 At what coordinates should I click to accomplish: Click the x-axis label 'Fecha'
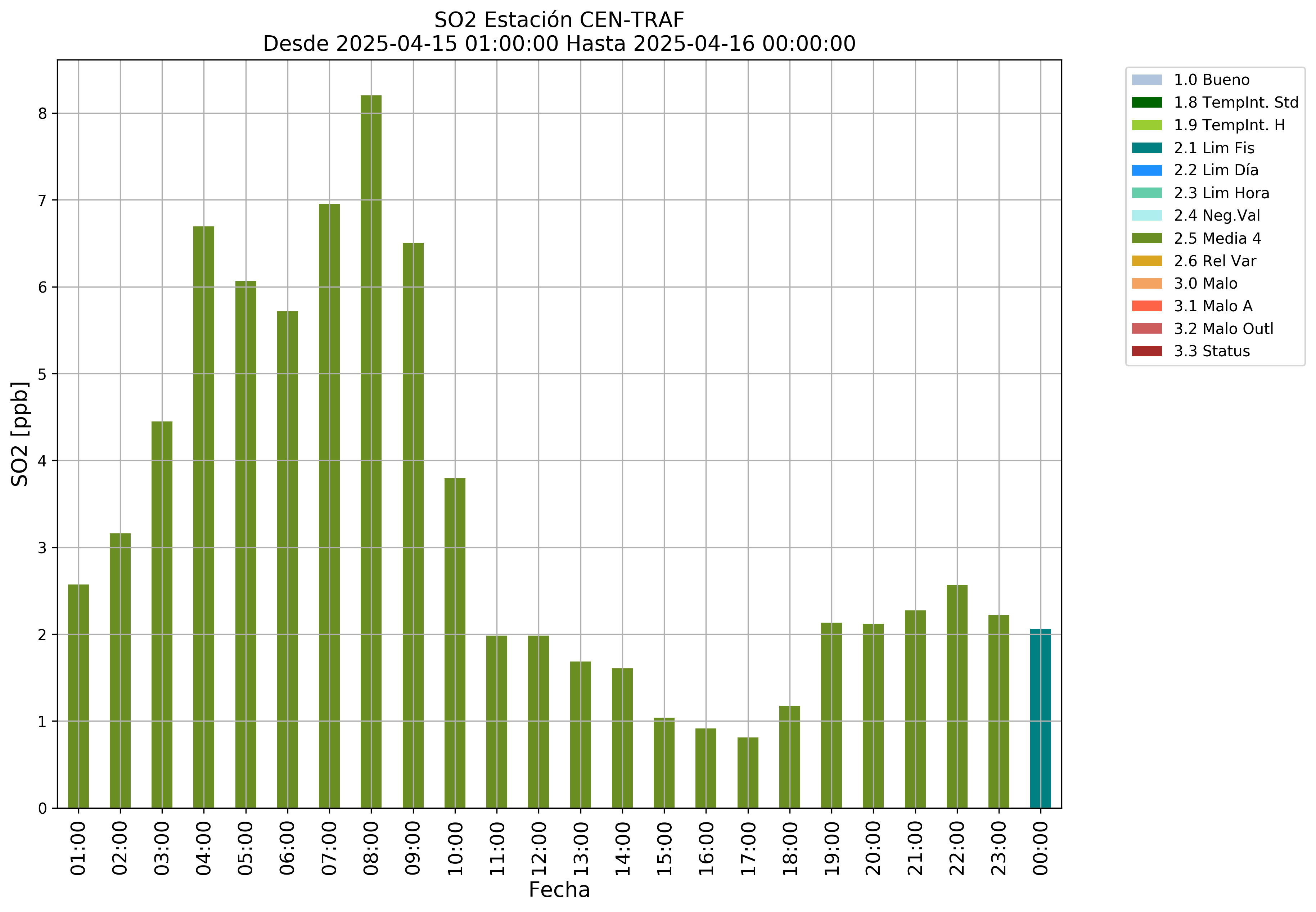pyautogui.click(x=559, y=890)
